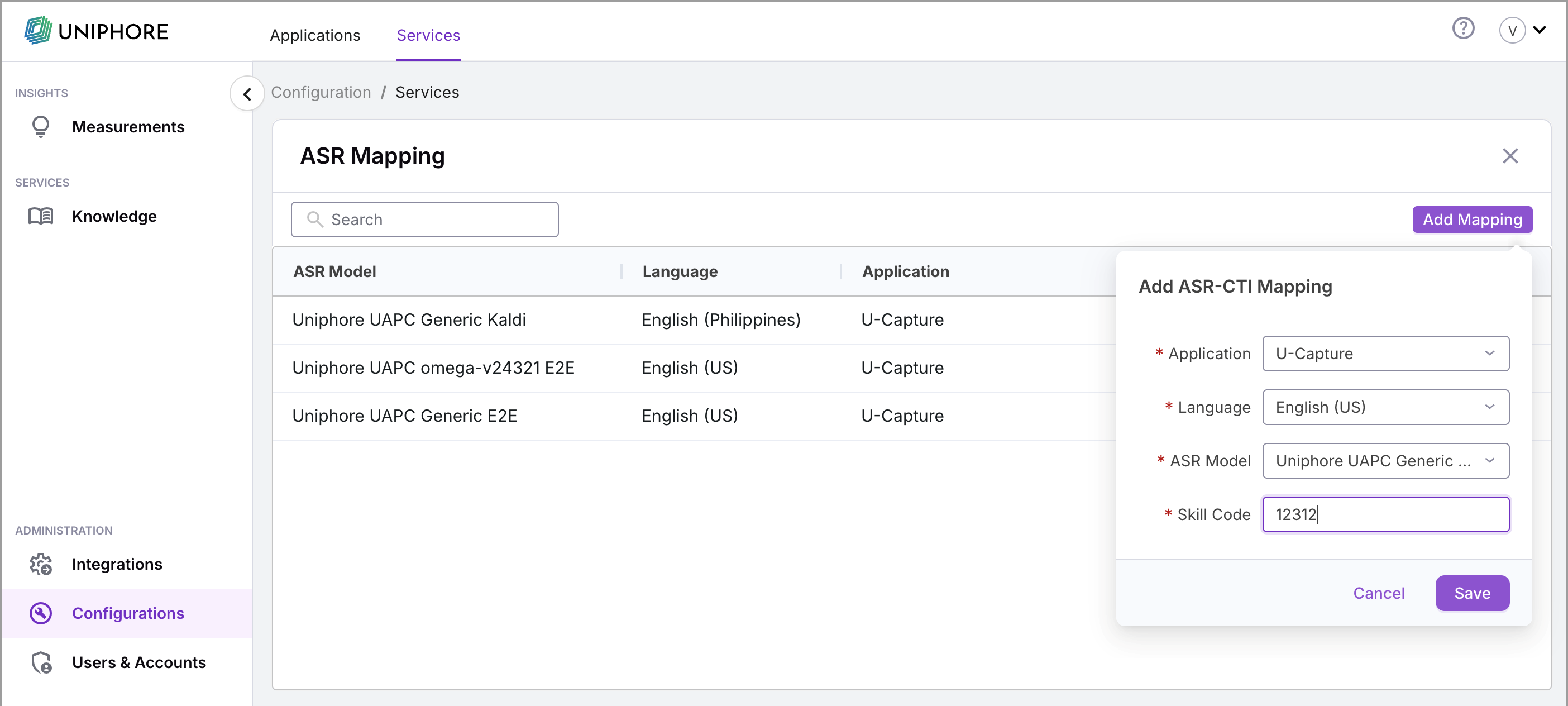Save the ASR-CTI mapping
This screenshot has height=706, width=1568.
(1472, 593)
